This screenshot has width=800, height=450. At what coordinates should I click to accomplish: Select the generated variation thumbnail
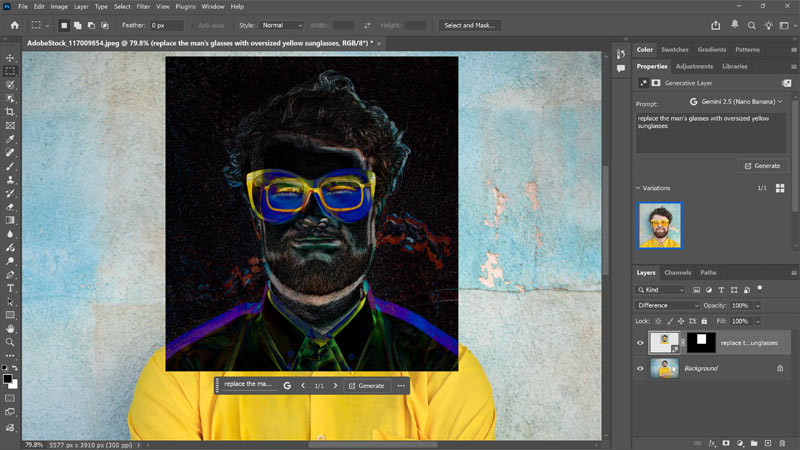click(x=660, y=225)
